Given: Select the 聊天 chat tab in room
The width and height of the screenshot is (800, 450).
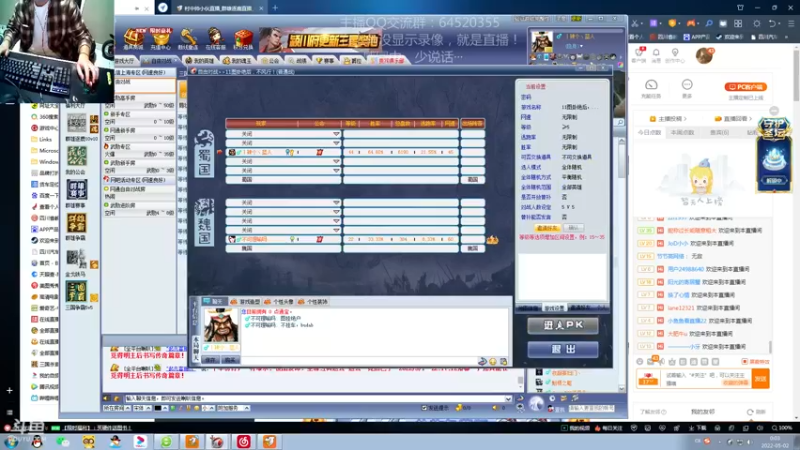Looking at the screenshot, I should [x=213, y=302].
